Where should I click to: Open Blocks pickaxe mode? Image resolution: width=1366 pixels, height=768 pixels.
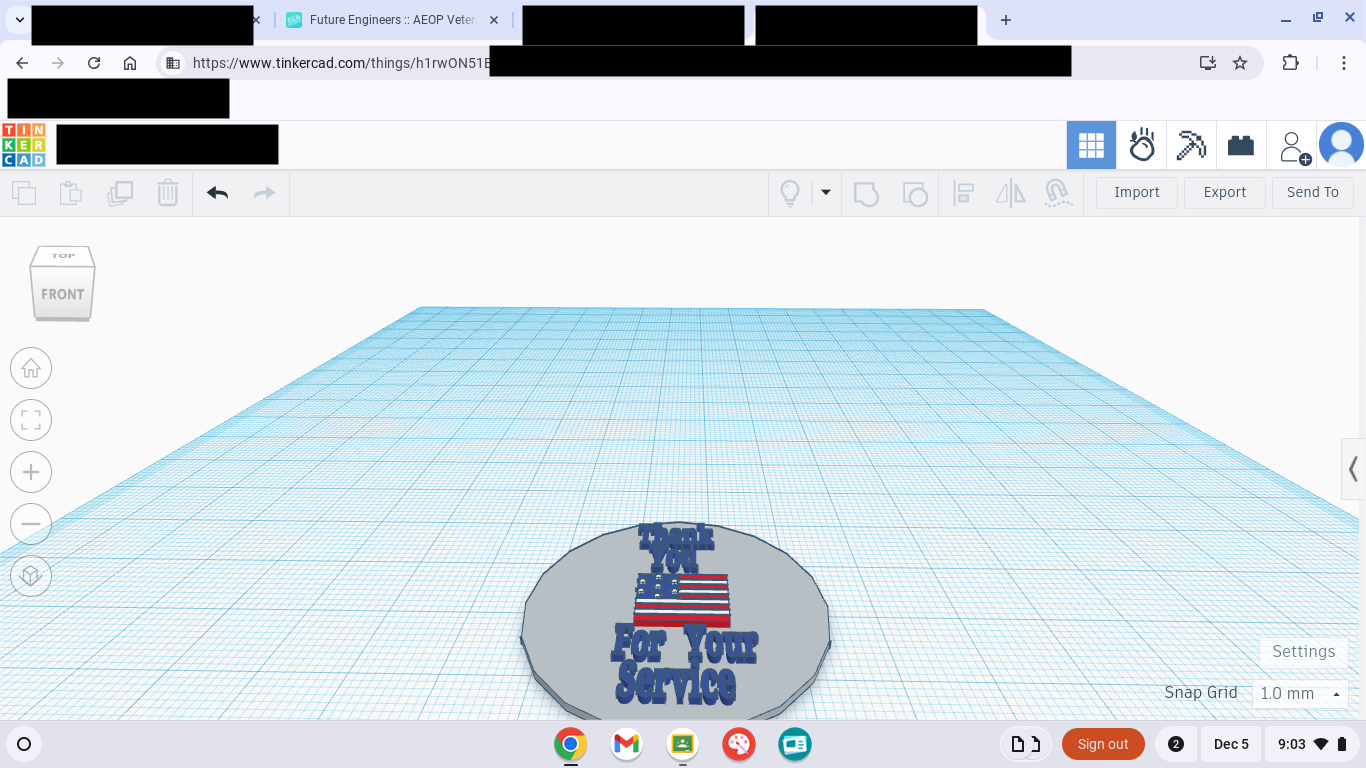click(1191, 146)
